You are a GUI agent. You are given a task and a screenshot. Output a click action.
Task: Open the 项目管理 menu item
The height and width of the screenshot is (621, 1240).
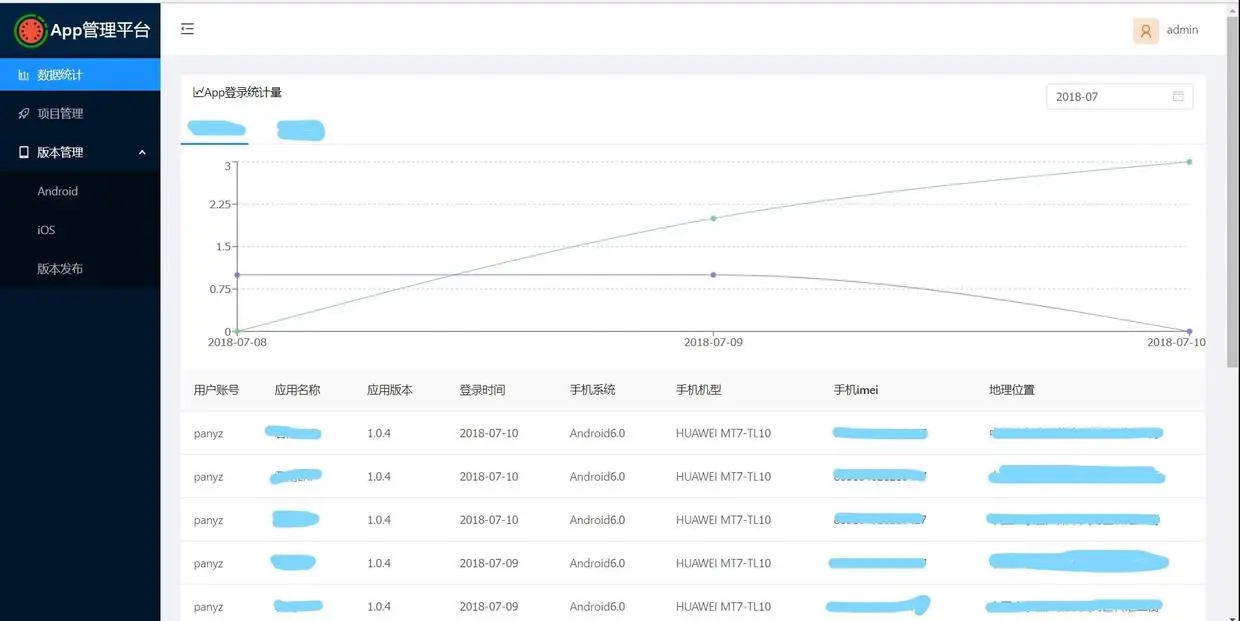coord(80,114)
